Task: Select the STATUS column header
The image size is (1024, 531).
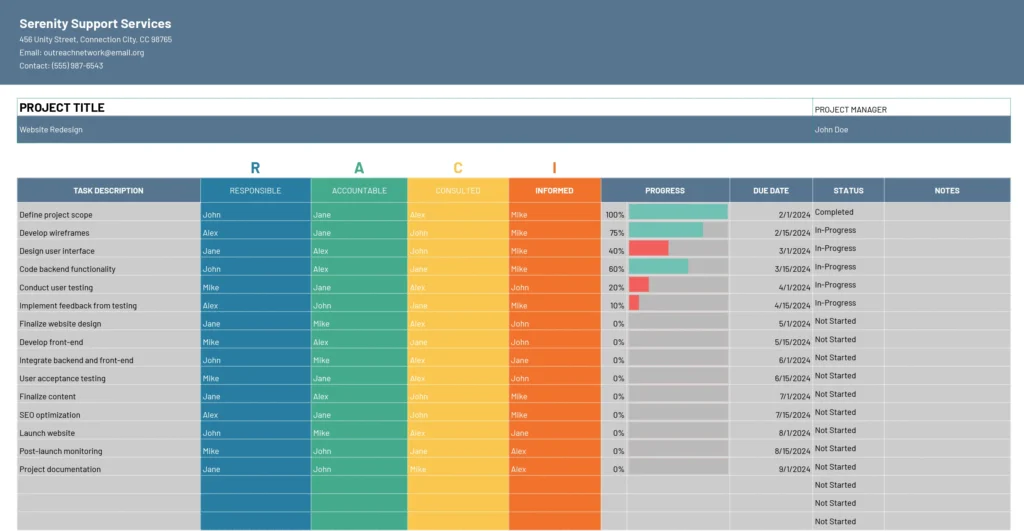Action: (848, 191)
